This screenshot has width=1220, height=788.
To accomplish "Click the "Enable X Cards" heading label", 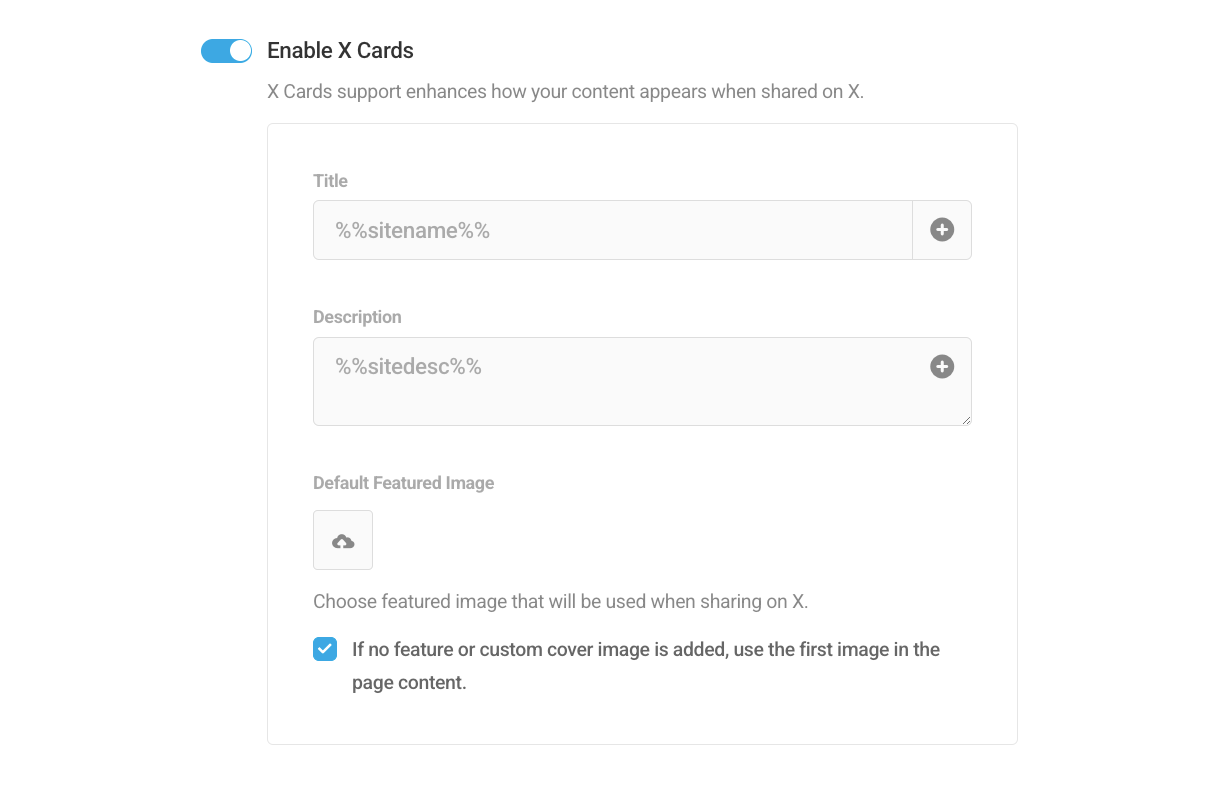I will pyautogui.click(x=340, y=51).
